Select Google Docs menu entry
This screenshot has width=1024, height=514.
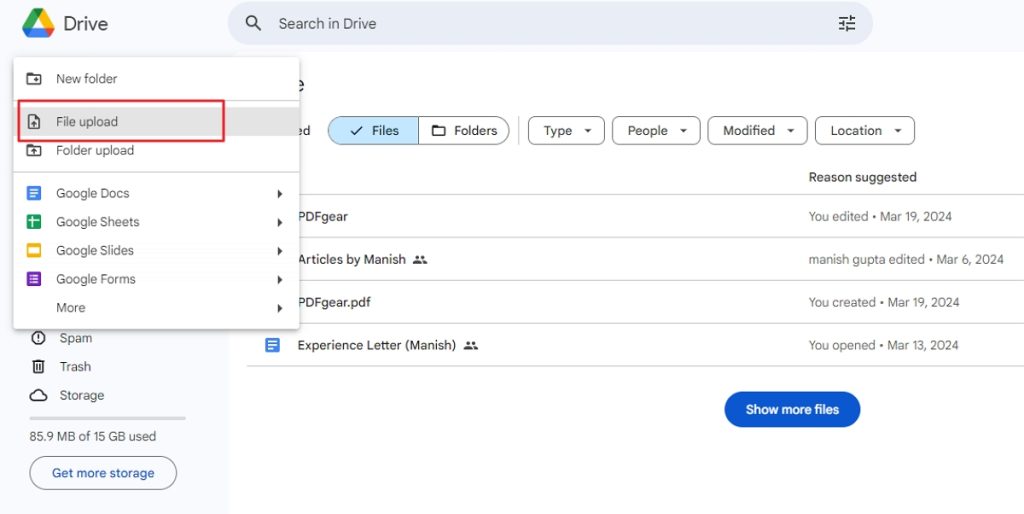156,193
